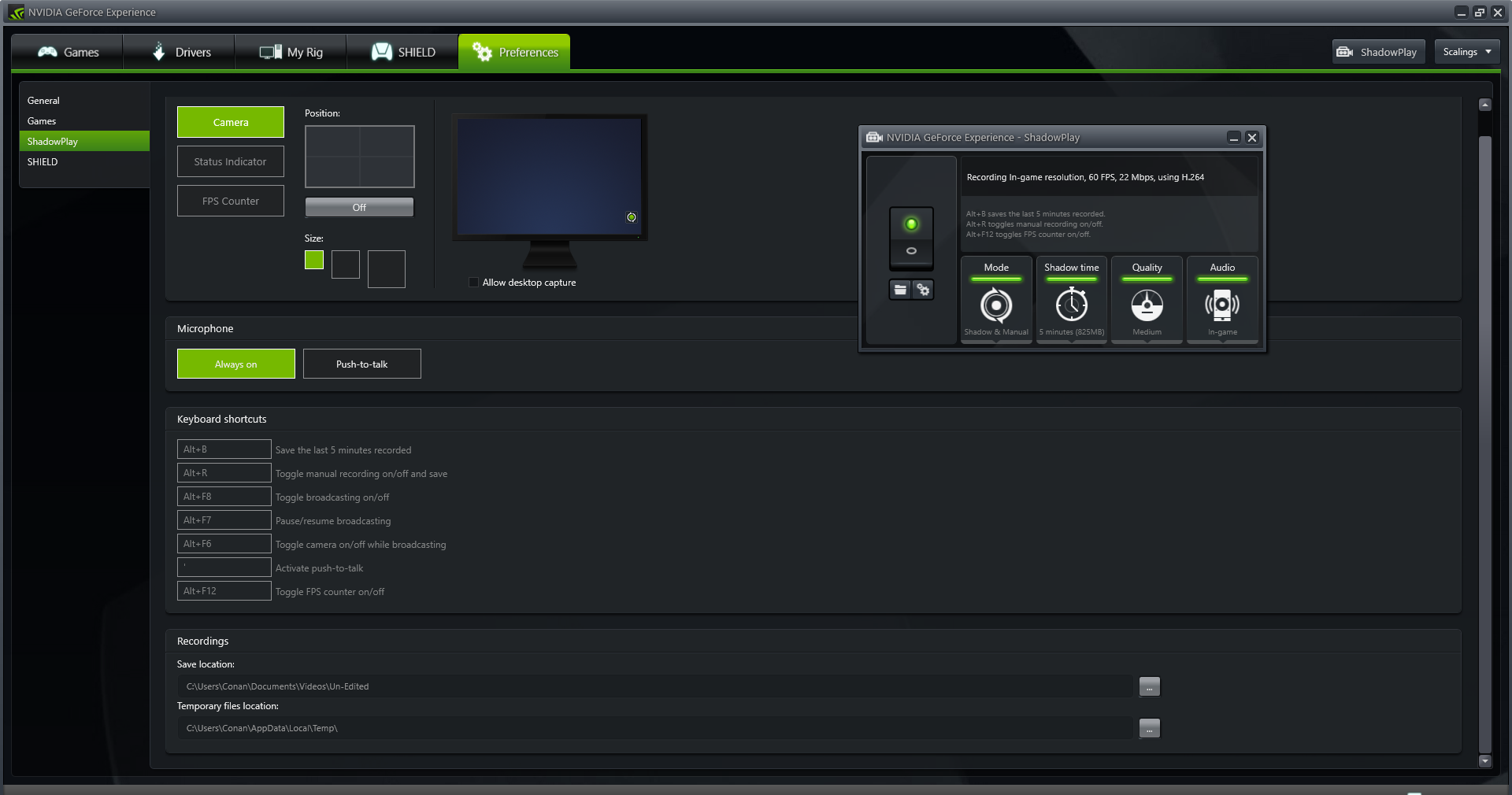Click the In-game audio speaker icon

pyautogui.click(x=1222, y=305)
